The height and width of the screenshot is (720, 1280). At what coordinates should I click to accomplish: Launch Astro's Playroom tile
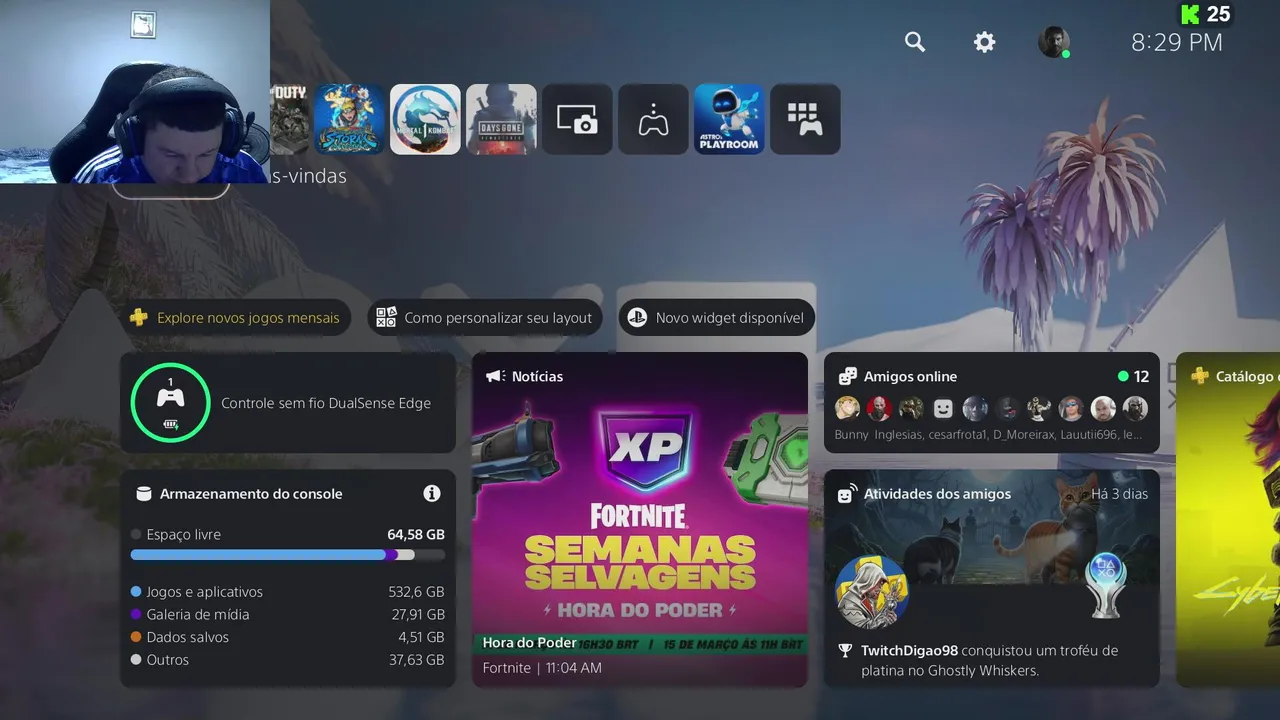(x=729, y=119)
